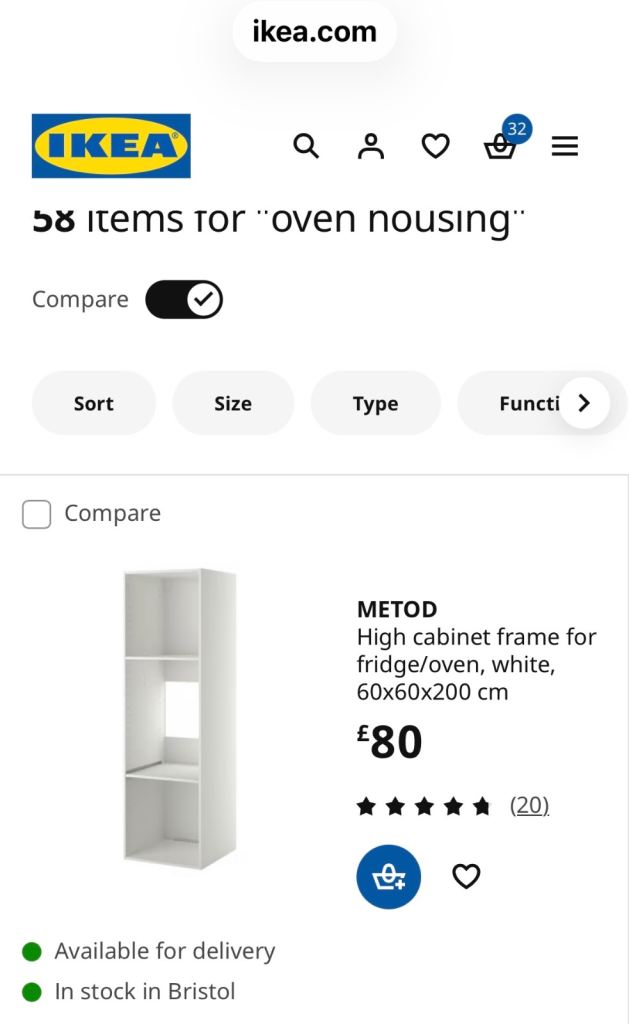Save METOD cabinet to favourites heart
Screen dimensions: 629x1024
click(x=466, y=877)
